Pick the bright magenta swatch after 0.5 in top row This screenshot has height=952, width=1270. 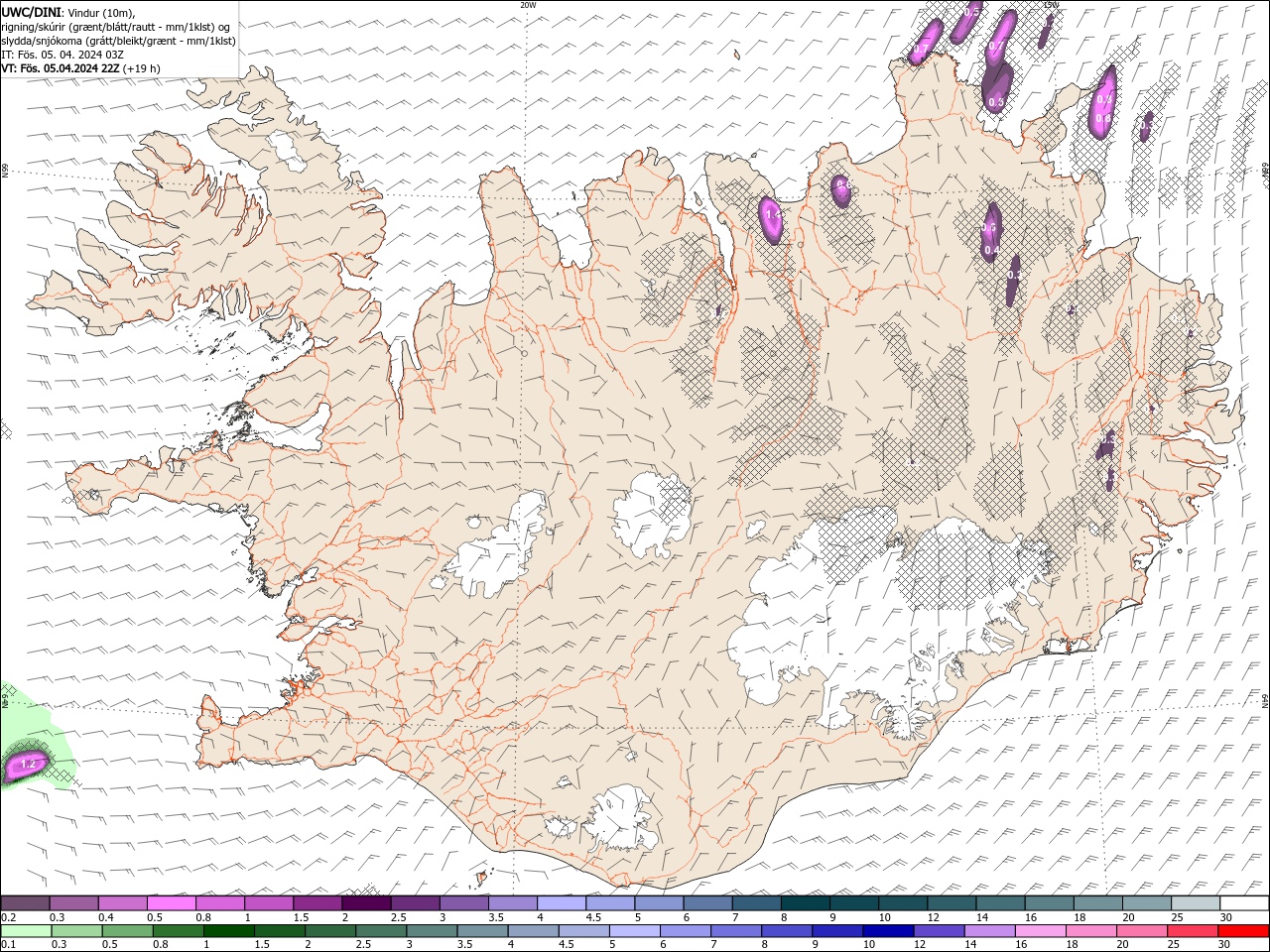coord(172,903)
